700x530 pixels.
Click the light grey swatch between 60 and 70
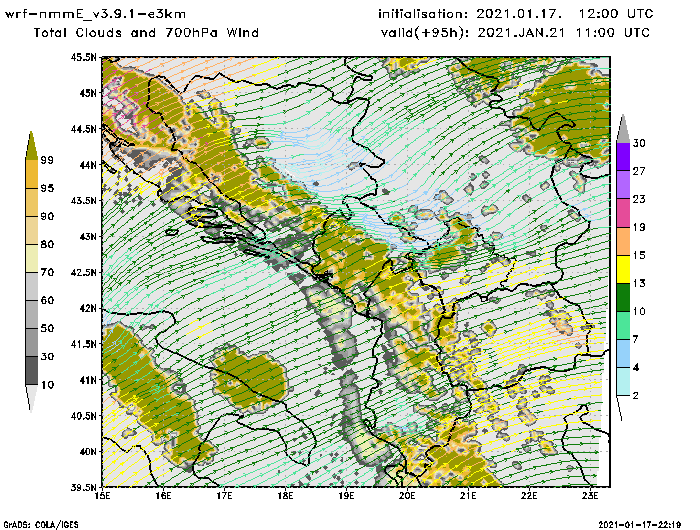(x=32, y=287)
